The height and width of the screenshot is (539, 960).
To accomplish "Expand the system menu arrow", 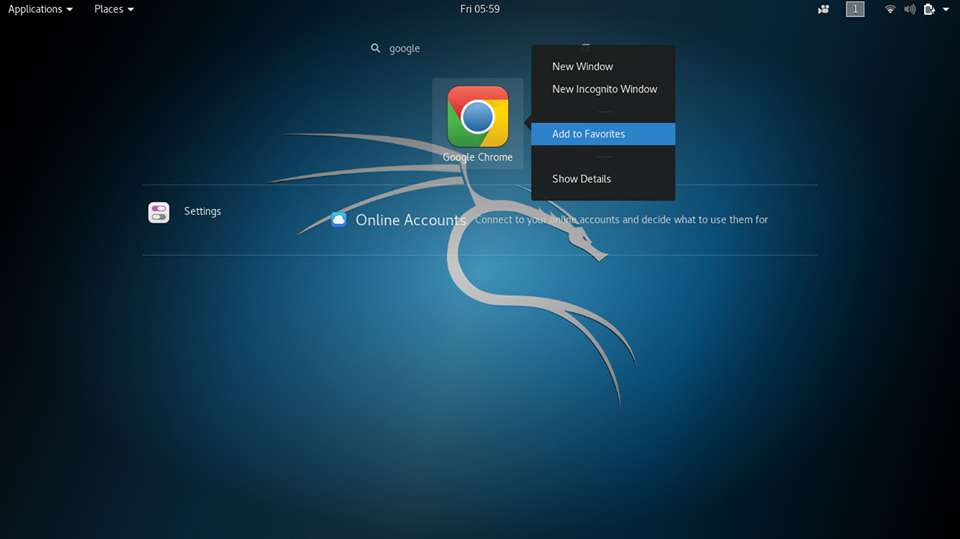I will (946, 9).
